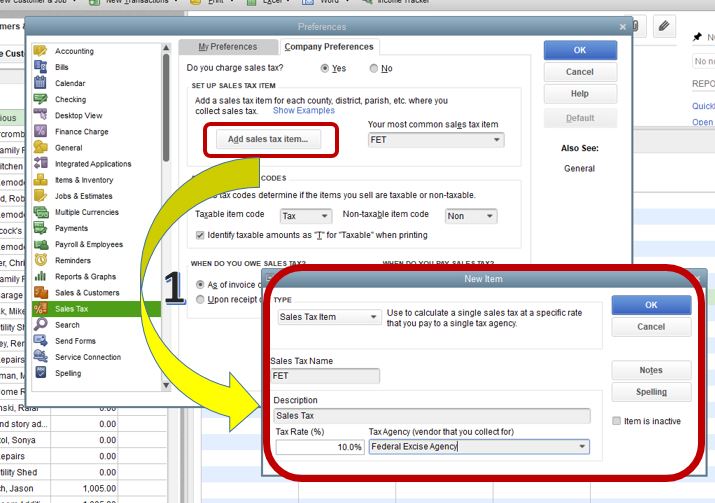
Task: Open Accounting preferences icon
Action: pyautogui.click(x=40, y=51)
